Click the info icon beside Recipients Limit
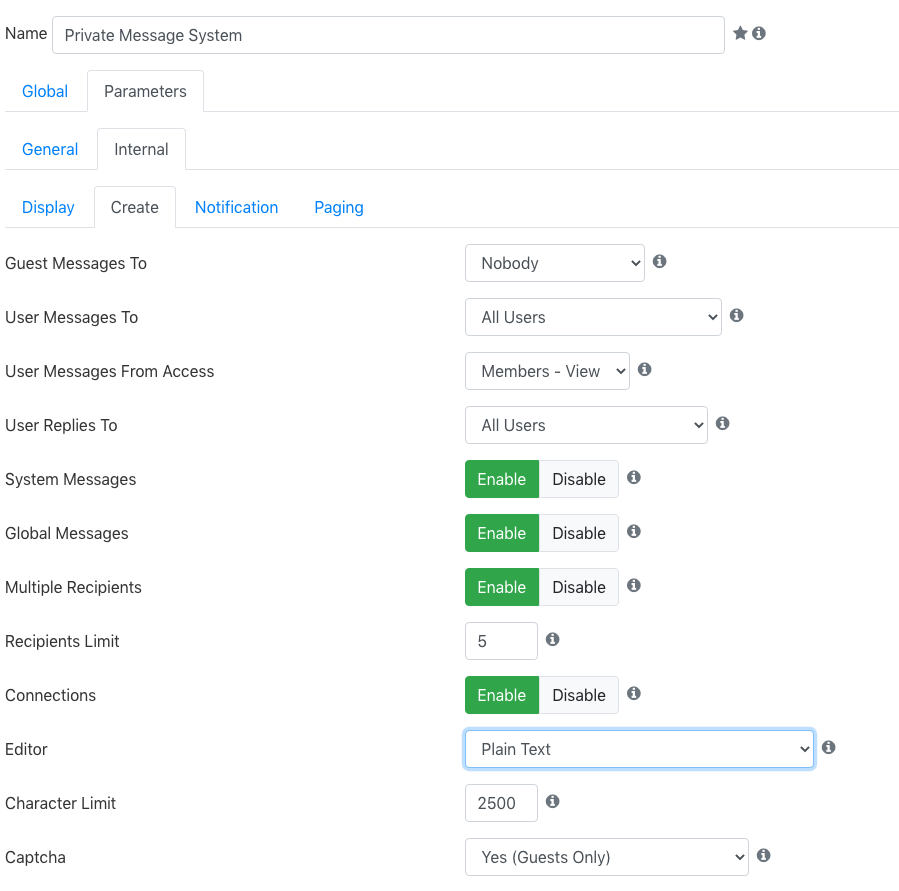The image size is (899, 891). 552,639
